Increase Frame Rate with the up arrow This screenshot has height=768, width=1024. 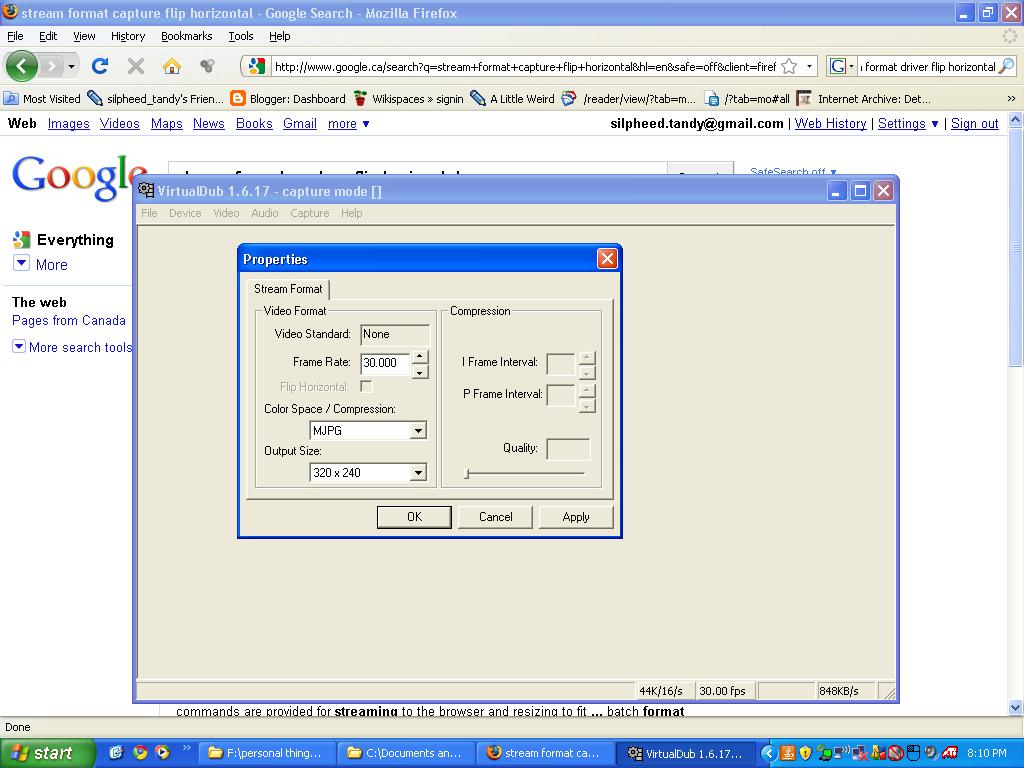pyautogui.click(x=420, y=357)
